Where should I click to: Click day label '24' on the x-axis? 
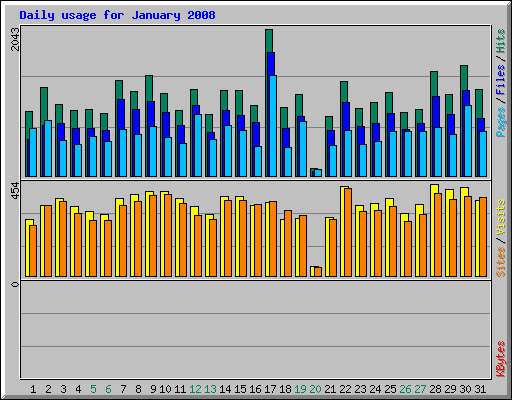click(x=375, y=389)
